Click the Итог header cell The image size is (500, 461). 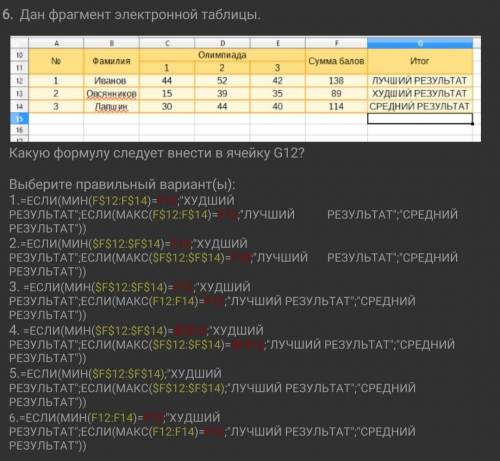click(420, 61)
